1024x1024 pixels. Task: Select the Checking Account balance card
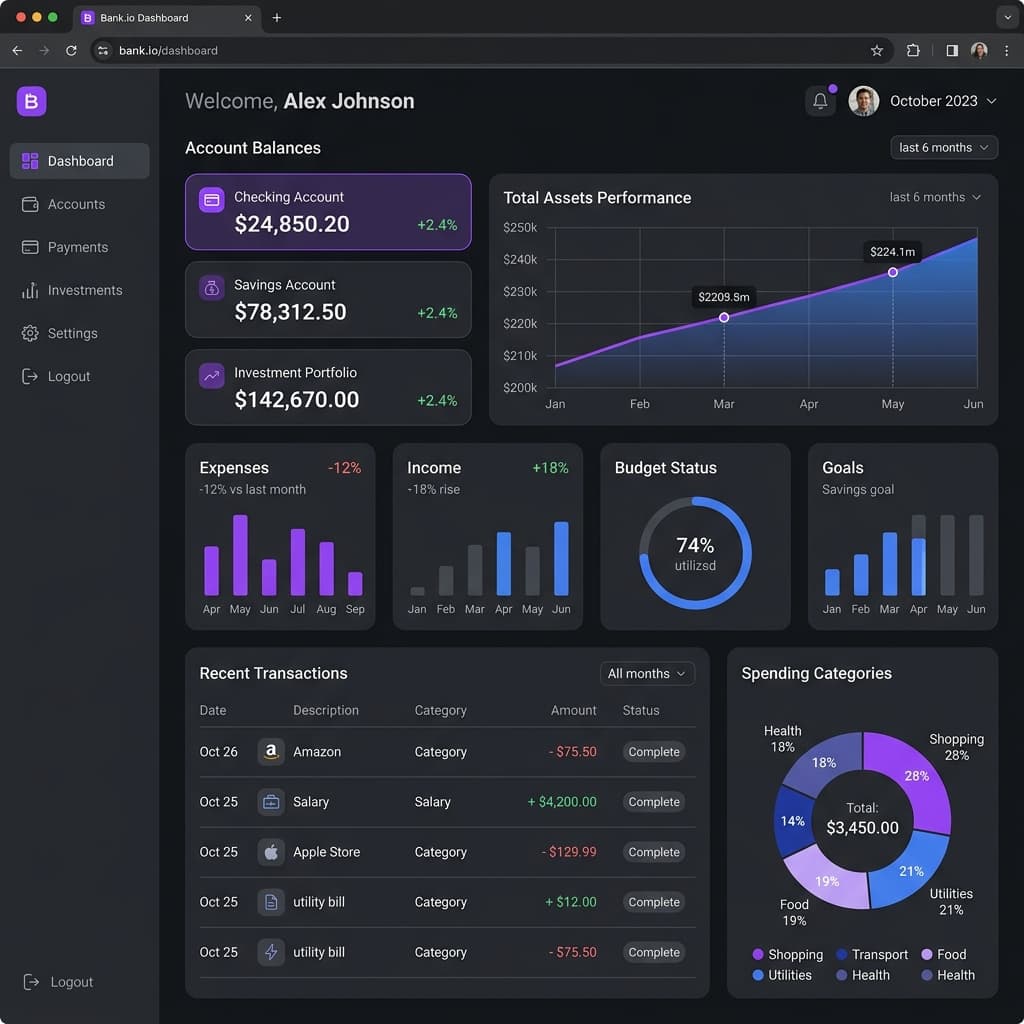pyautogui.click(x=328, y=212)
